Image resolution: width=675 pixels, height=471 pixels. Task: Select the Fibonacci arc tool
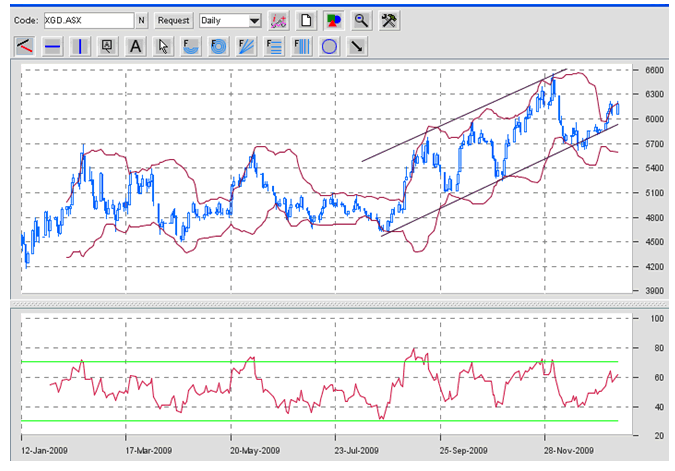tap(190, 46)
